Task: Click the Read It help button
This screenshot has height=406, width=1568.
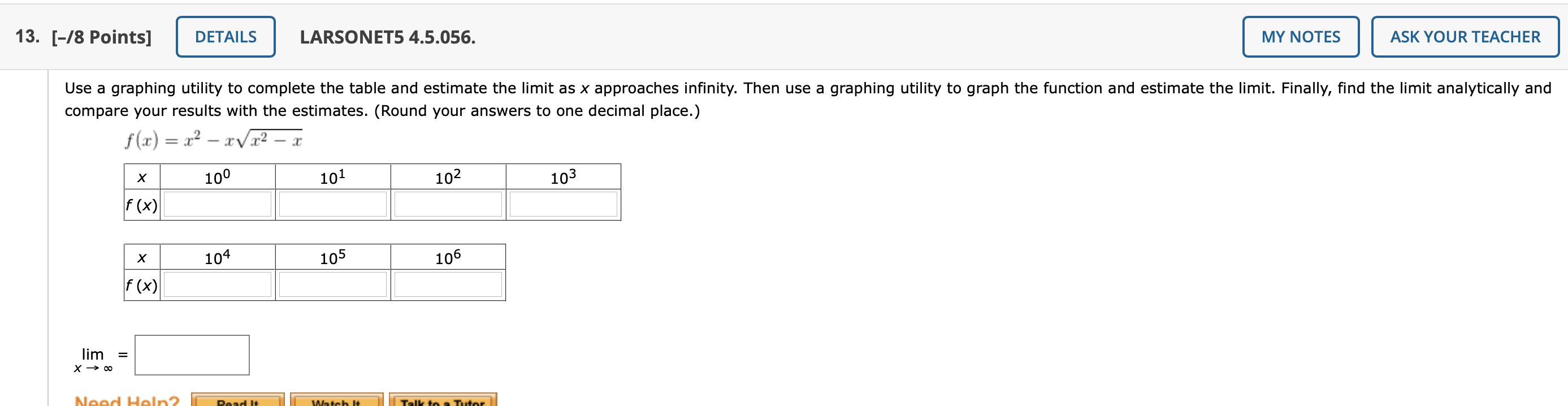Action: tap(238, 401)
